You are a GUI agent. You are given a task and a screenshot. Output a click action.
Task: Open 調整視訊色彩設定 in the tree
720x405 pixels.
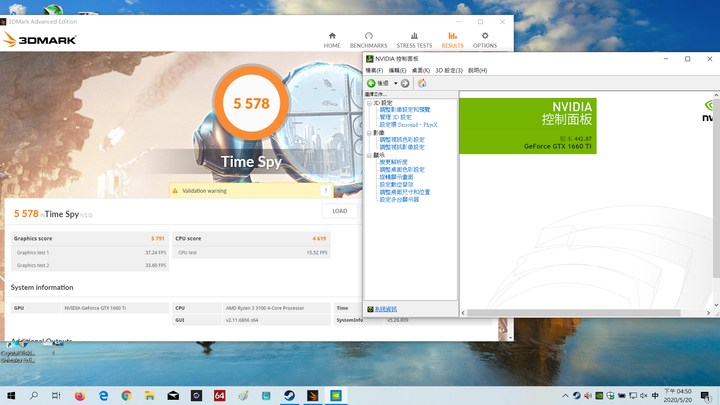(x=402, y=140)
